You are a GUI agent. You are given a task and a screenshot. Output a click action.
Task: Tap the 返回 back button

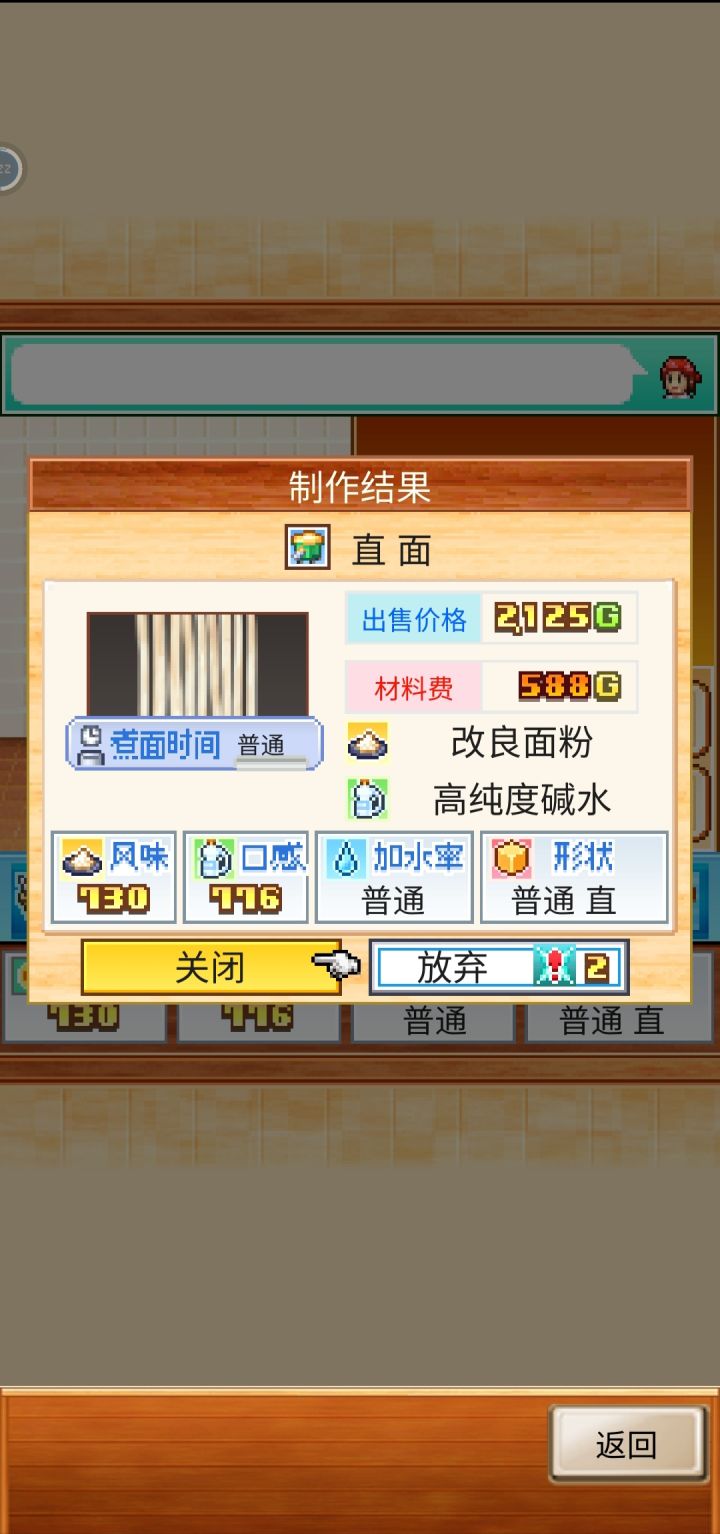click(x=627, y=1444)
